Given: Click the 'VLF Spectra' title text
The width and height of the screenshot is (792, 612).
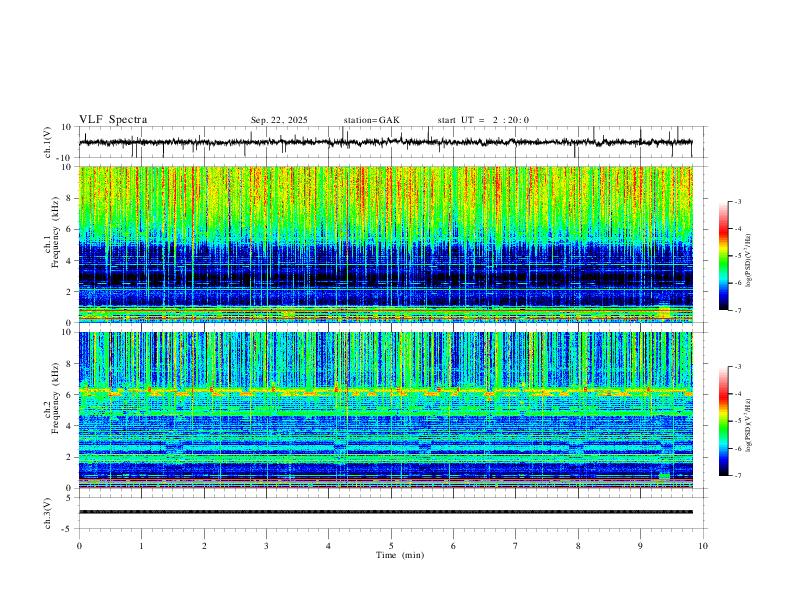Looking at the screenshot, I should click(113, 120).
